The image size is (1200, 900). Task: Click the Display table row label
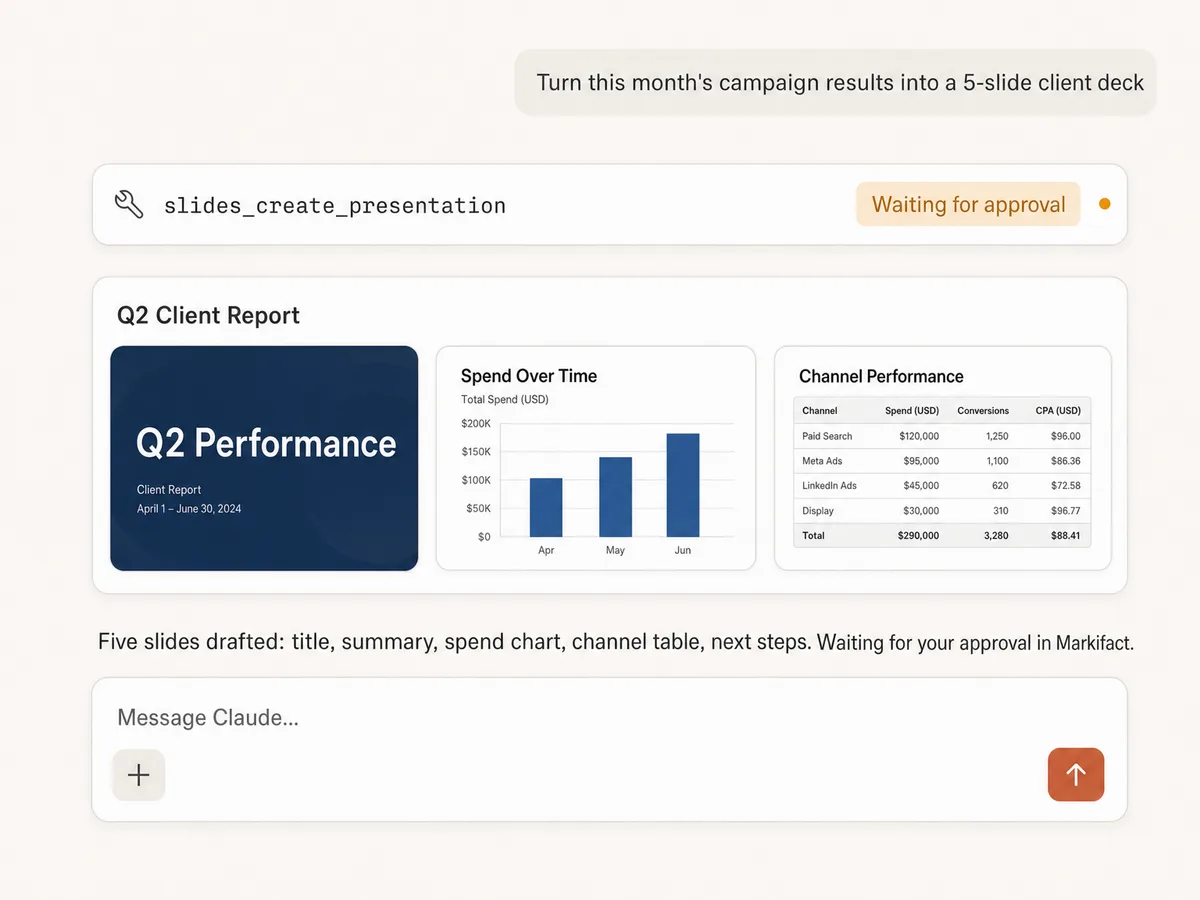[x=818, y=510]
